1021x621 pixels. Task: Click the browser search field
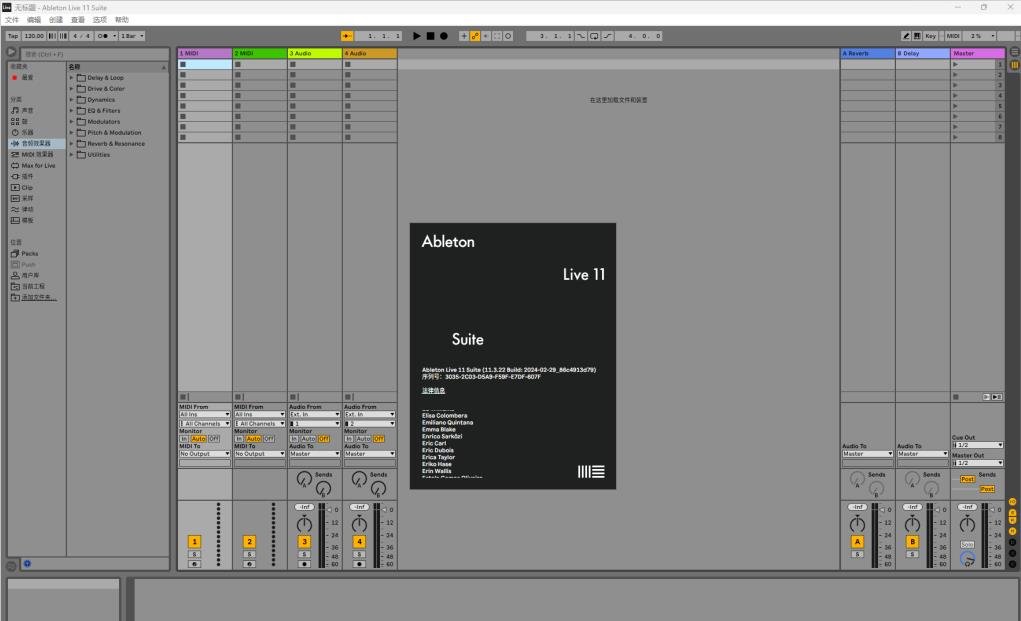point(94,54)
